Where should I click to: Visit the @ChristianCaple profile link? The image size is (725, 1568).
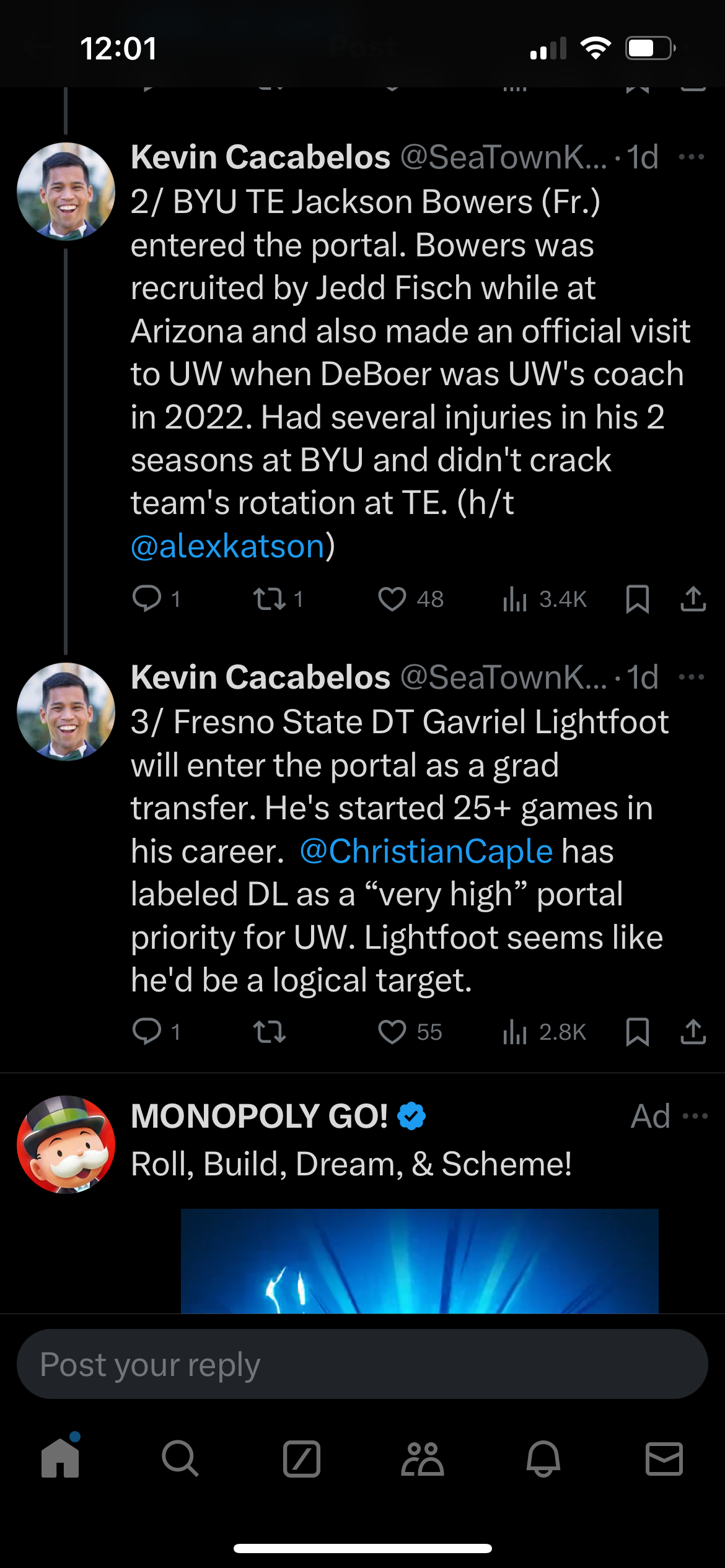point(426,852)
